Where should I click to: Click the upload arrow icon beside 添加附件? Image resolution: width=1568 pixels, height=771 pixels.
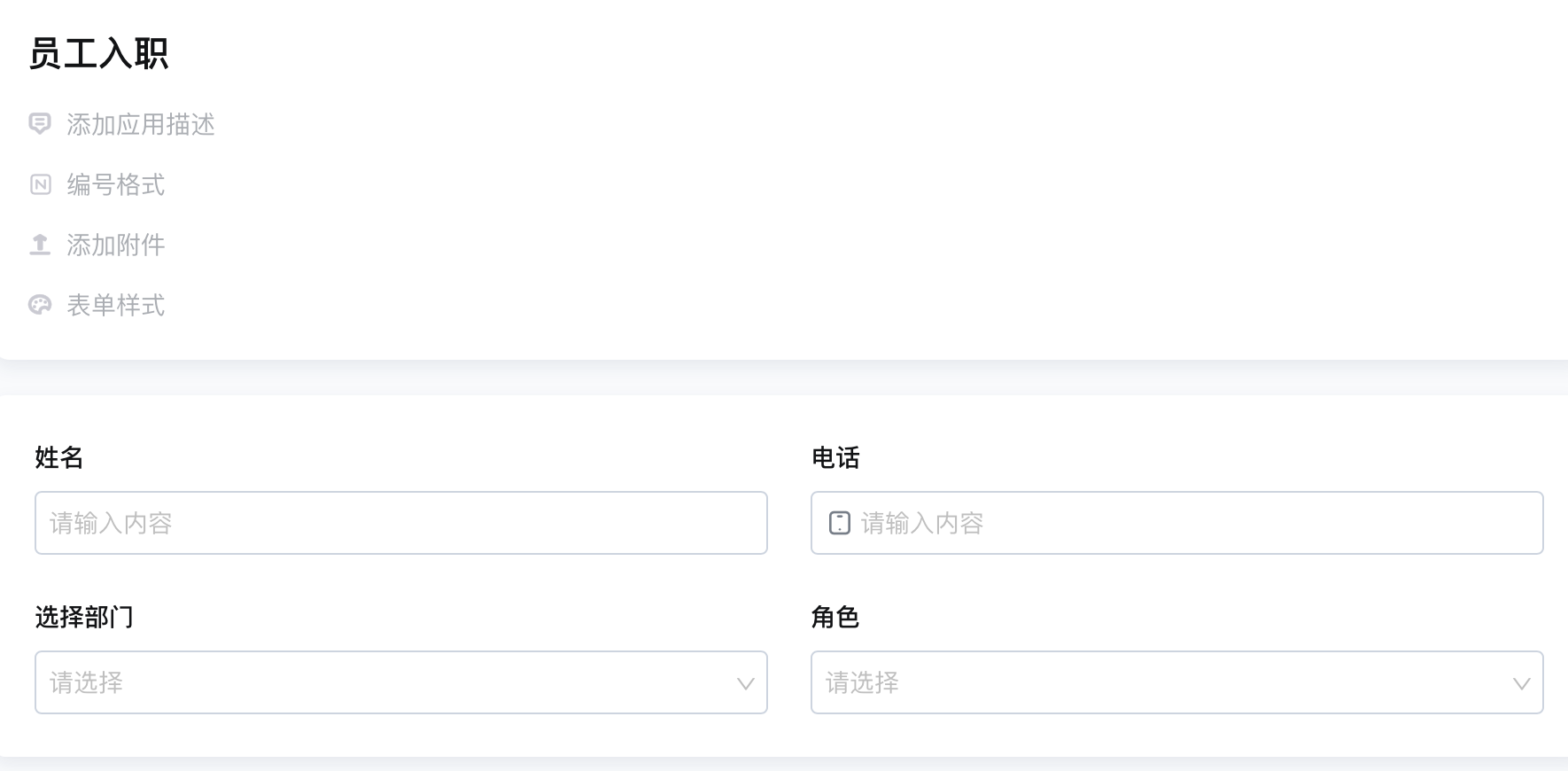coord(40,245)
